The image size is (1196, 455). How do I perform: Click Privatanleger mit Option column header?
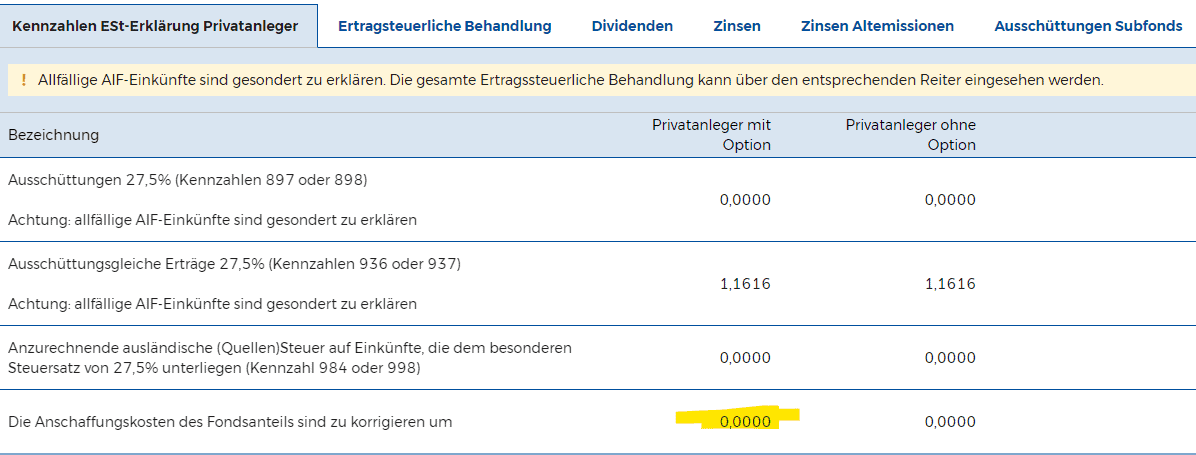coord(711,135)
